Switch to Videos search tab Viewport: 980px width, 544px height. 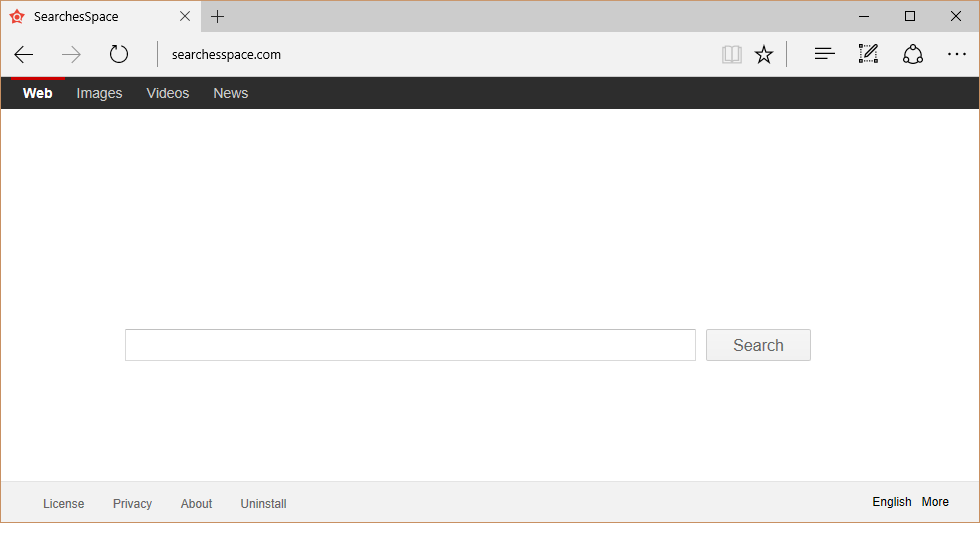[167, 93]
